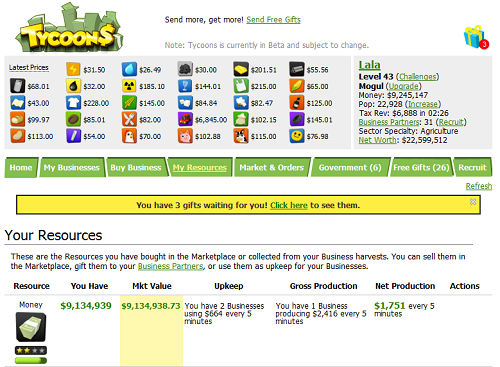This screenshot has width=500, height=367.
Task: Click the green progress bar under Money
Action: (x=31, y=360)
